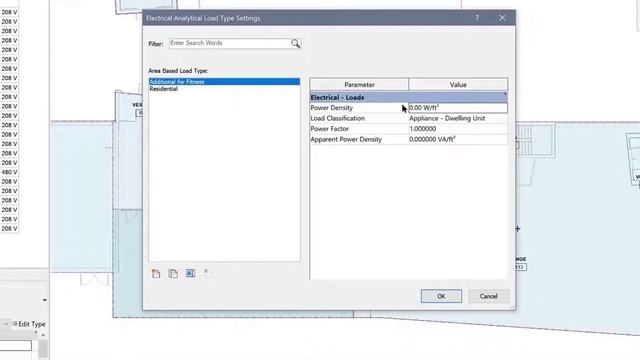Image resolution: width=640 pixels, height=360 pixels.
Task: Click the grayed-out Delete load type icon
Action: [x=207, y=273]
